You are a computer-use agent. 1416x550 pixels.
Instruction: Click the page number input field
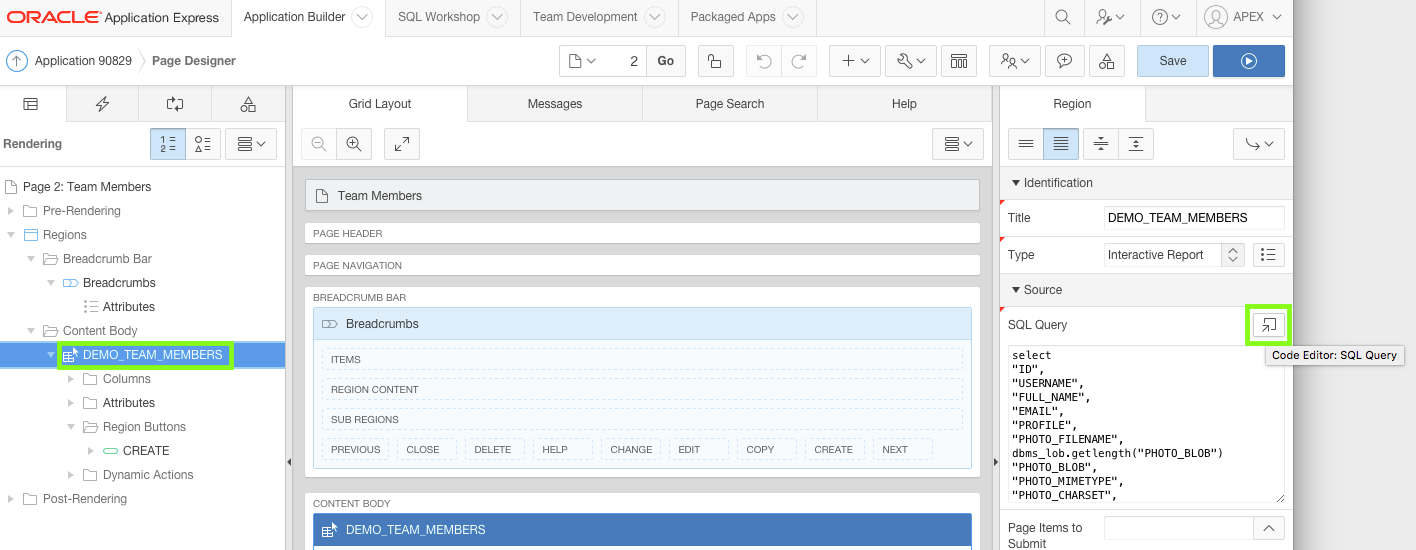pyautogui.click(x=626, y=61)
